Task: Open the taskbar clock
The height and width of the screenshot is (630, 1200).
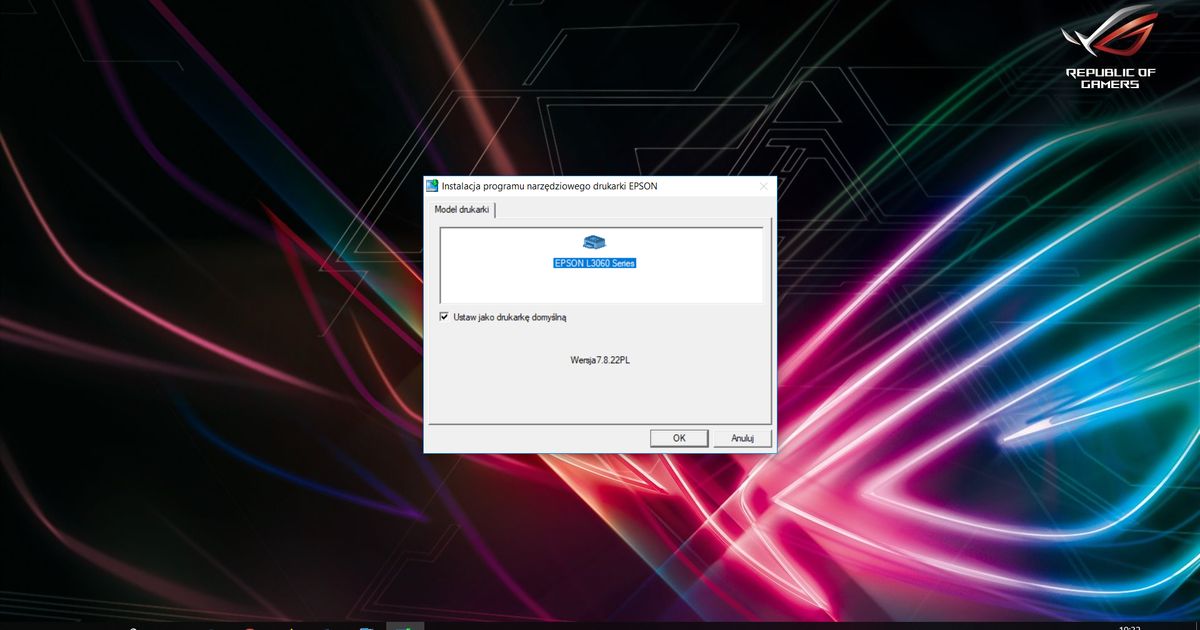Action: [1130, 627]
